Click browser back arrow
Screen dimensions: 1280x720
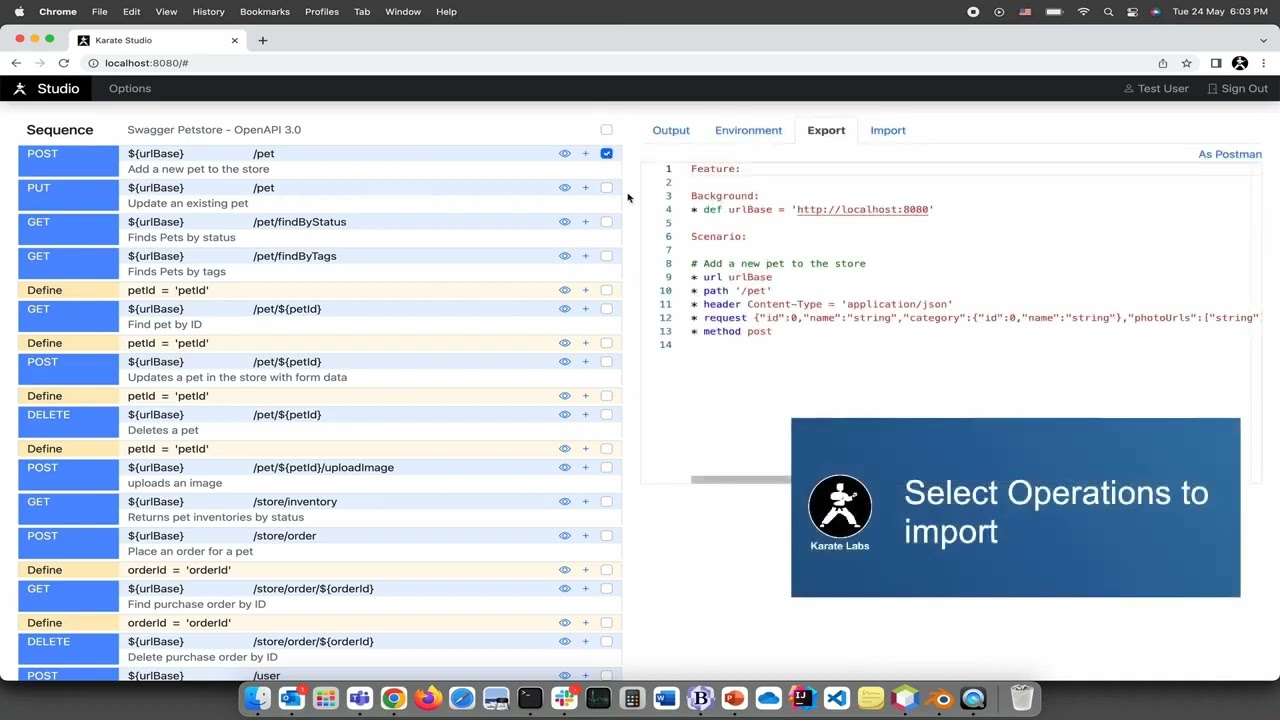pyautogui.click(x=16, y=63)
